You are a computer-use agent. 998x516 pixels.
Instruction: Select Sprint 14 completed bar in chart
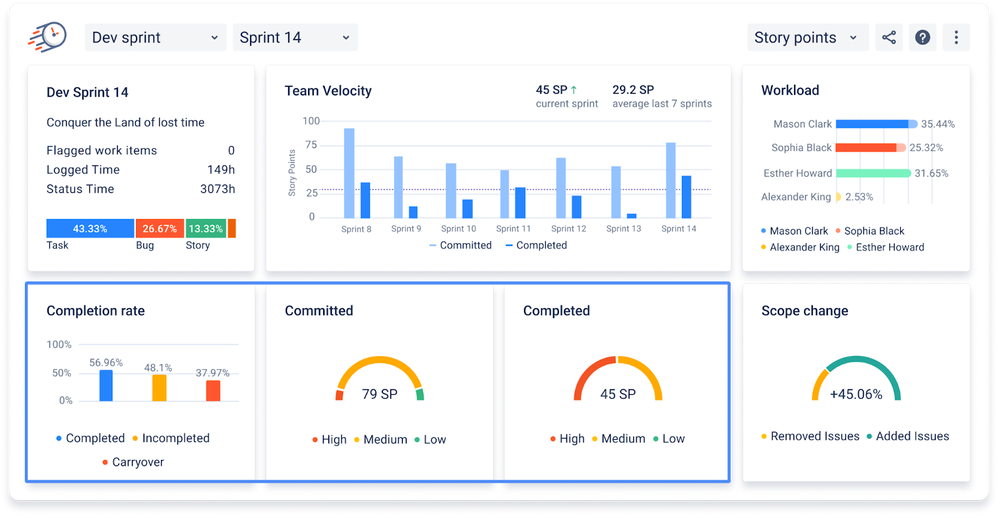pyautogui.click(x=686, y=196)
